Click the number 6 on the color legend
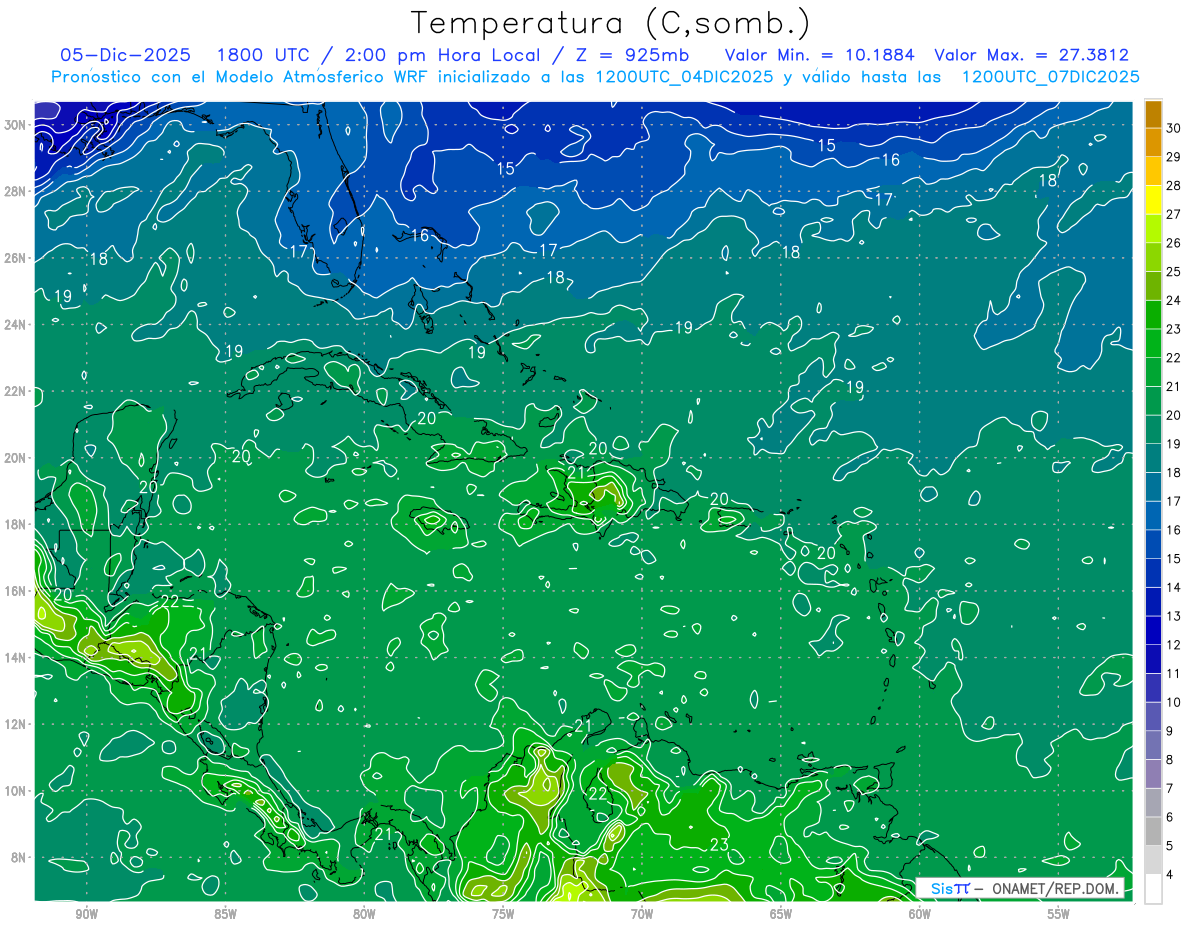The height and width of the screenshot is (927, 1200). tap(1171, 818)
